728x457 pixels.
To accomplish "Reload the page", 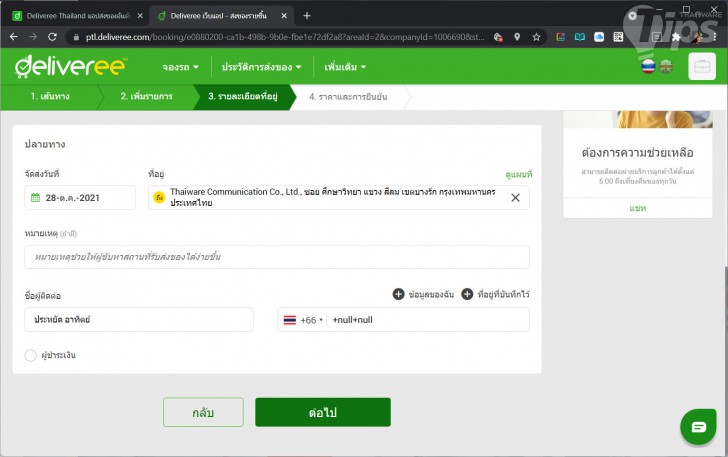I will 52,37.
